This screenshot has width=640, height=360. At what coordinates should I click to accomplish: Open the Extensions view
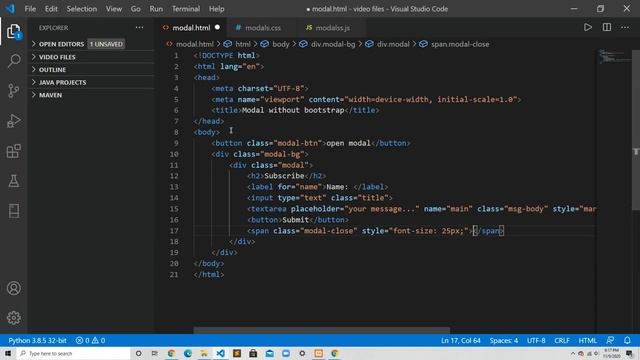pos(13,151)
